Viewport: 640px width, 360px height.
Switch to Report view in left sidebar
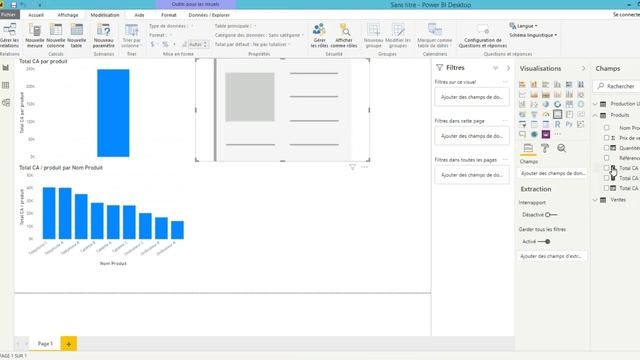6,68
